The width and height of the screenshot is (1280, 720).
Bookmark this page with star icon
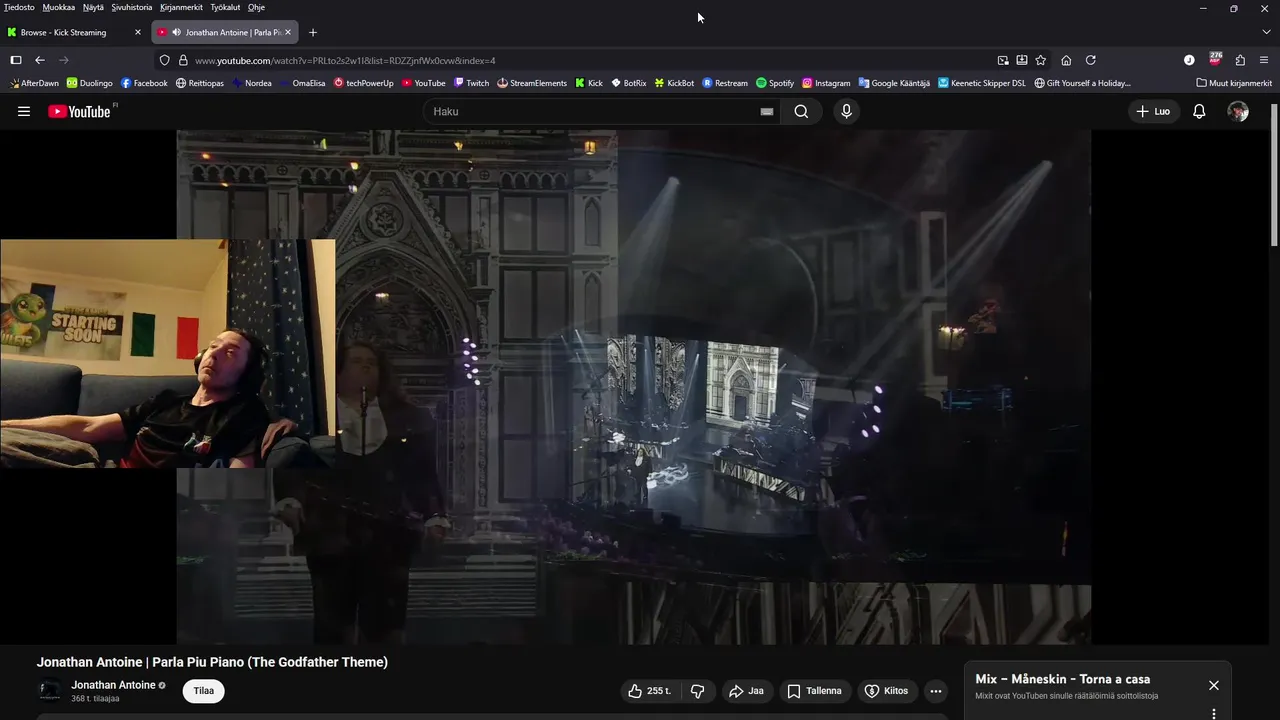pos(1040,60)
